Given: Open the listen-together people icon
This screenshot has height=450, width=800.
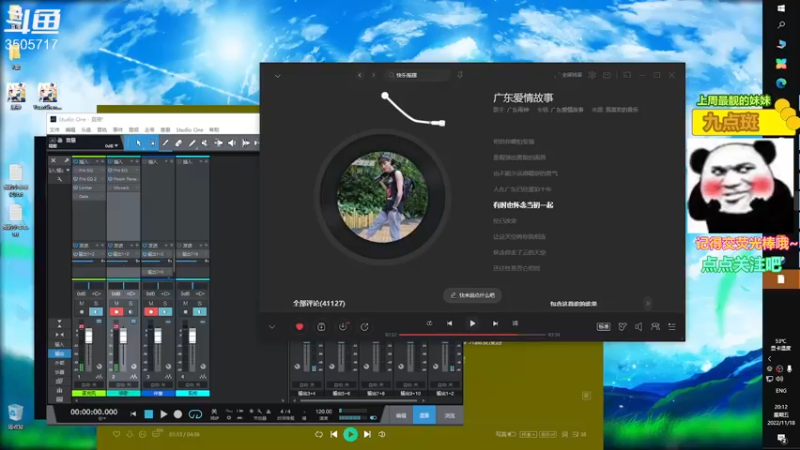Looking at the screenshot, I should [x=655, y=327].
